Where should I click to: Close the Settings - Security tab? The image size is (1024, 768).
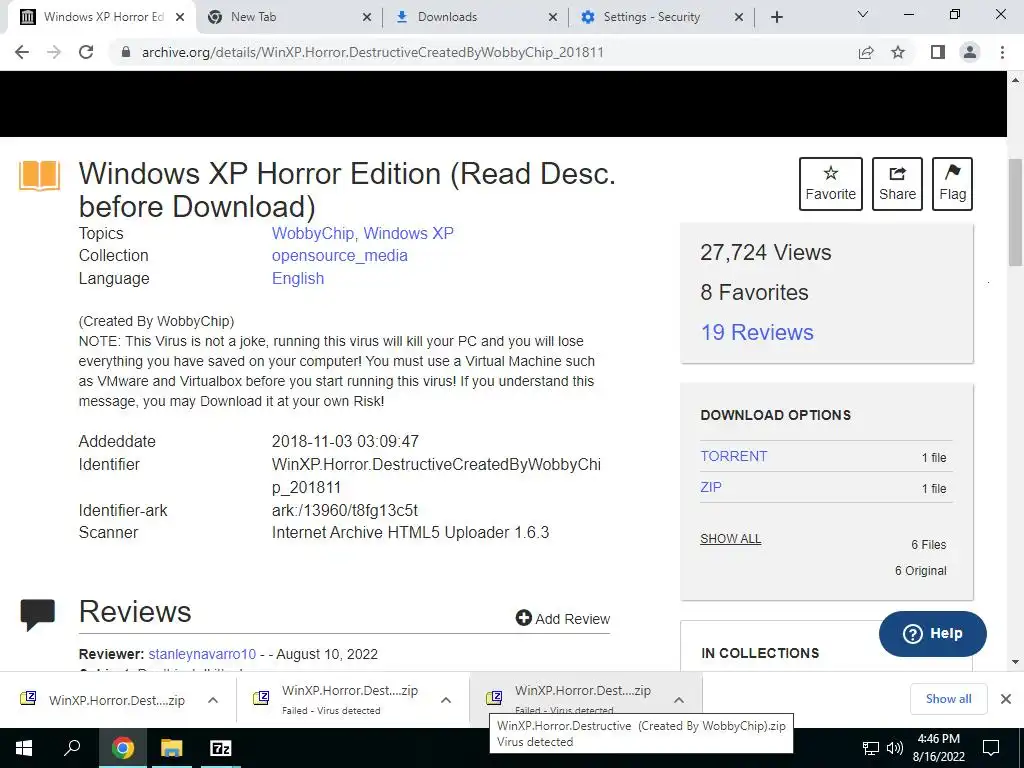click(x=739, y=17)
